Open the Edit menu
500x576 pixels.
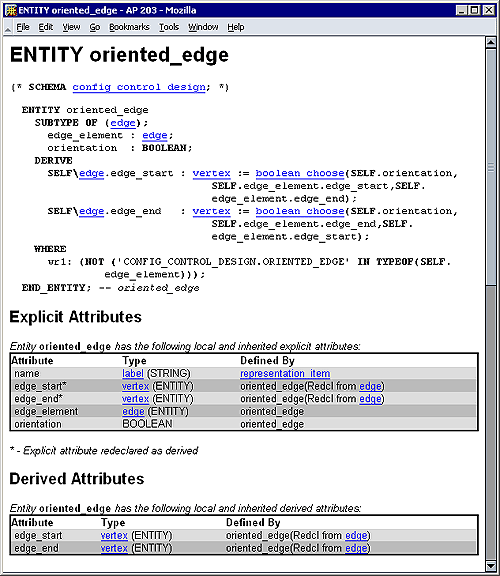click(x=46, y=27)
